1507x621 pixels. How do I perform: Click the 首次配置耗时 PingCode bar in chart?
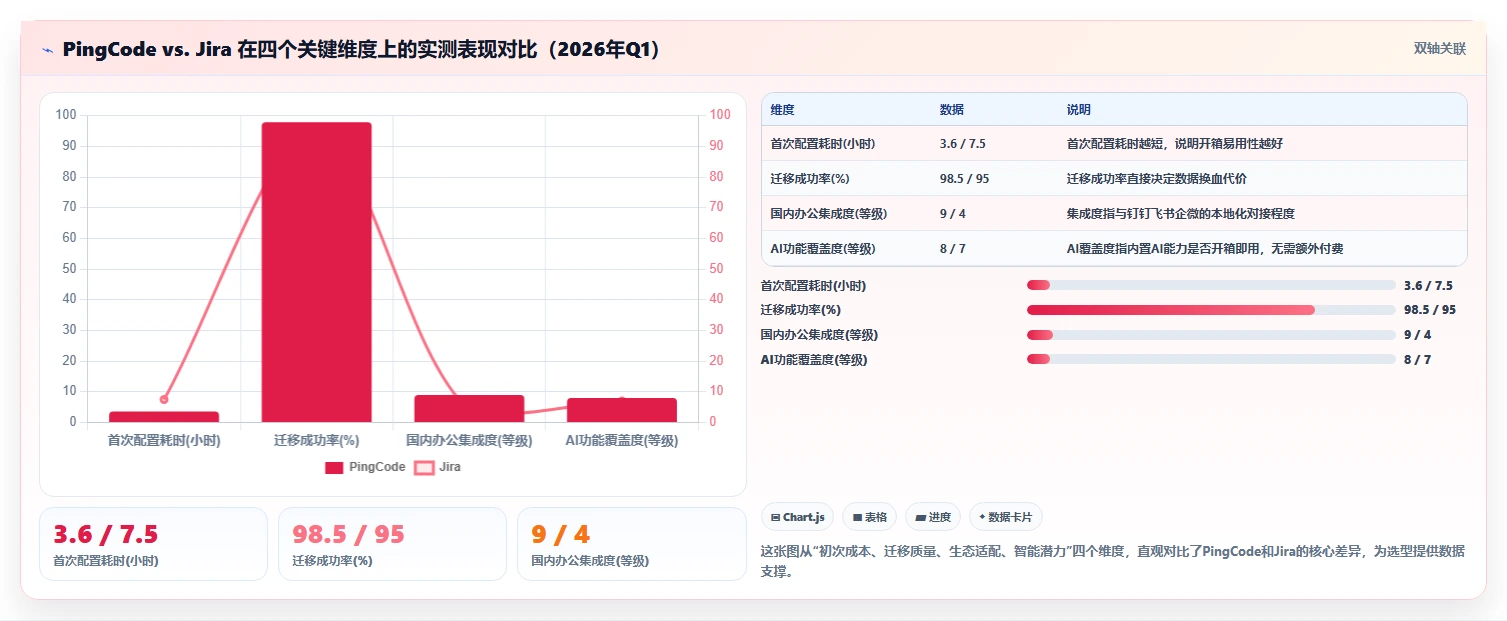click(x=164, y=416)
